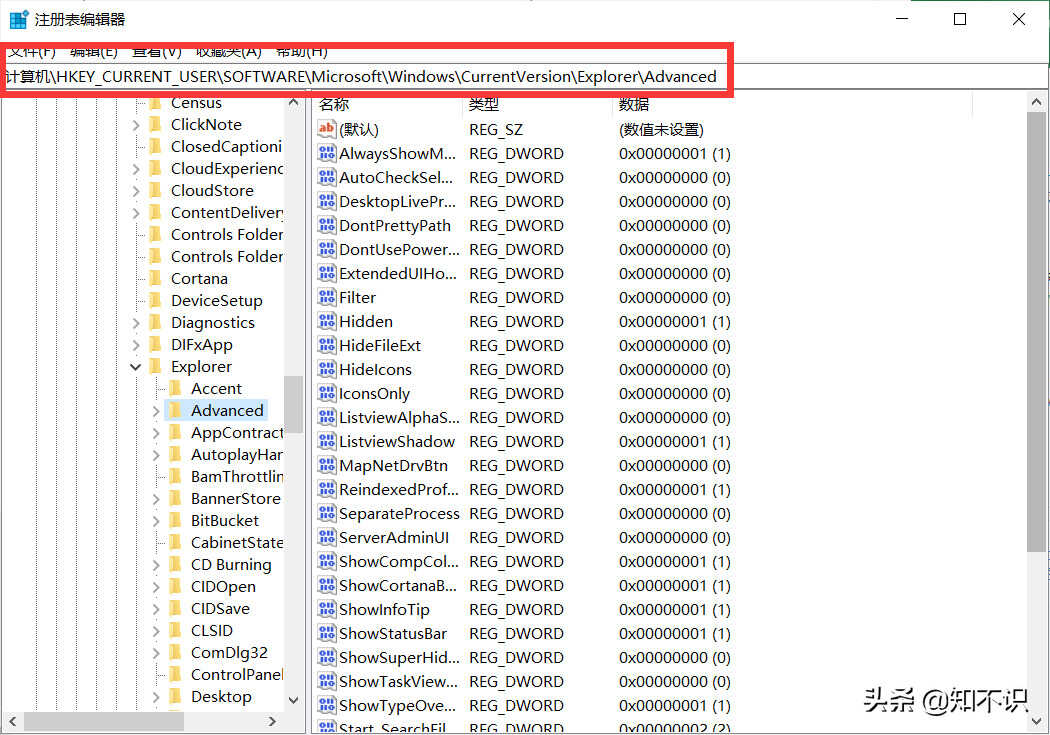Click the tree pane scroll-right arrow
Image resolution: width=1050 pixels, height=735 pixels.
[271, 721]
